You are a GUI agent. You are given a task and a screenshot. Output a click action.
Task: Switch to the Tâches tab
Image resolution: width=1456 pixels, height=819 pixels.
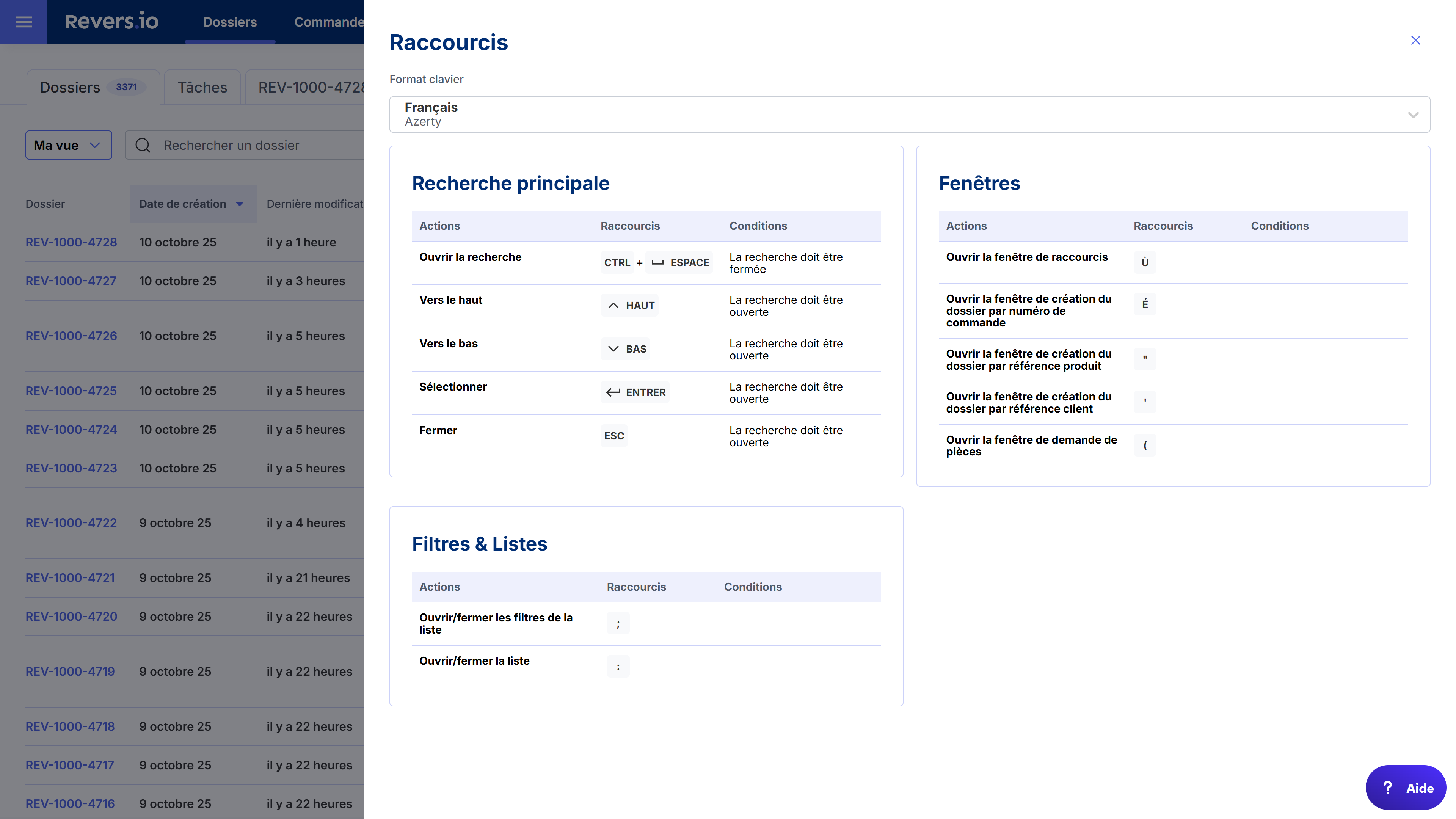[202, 88]
